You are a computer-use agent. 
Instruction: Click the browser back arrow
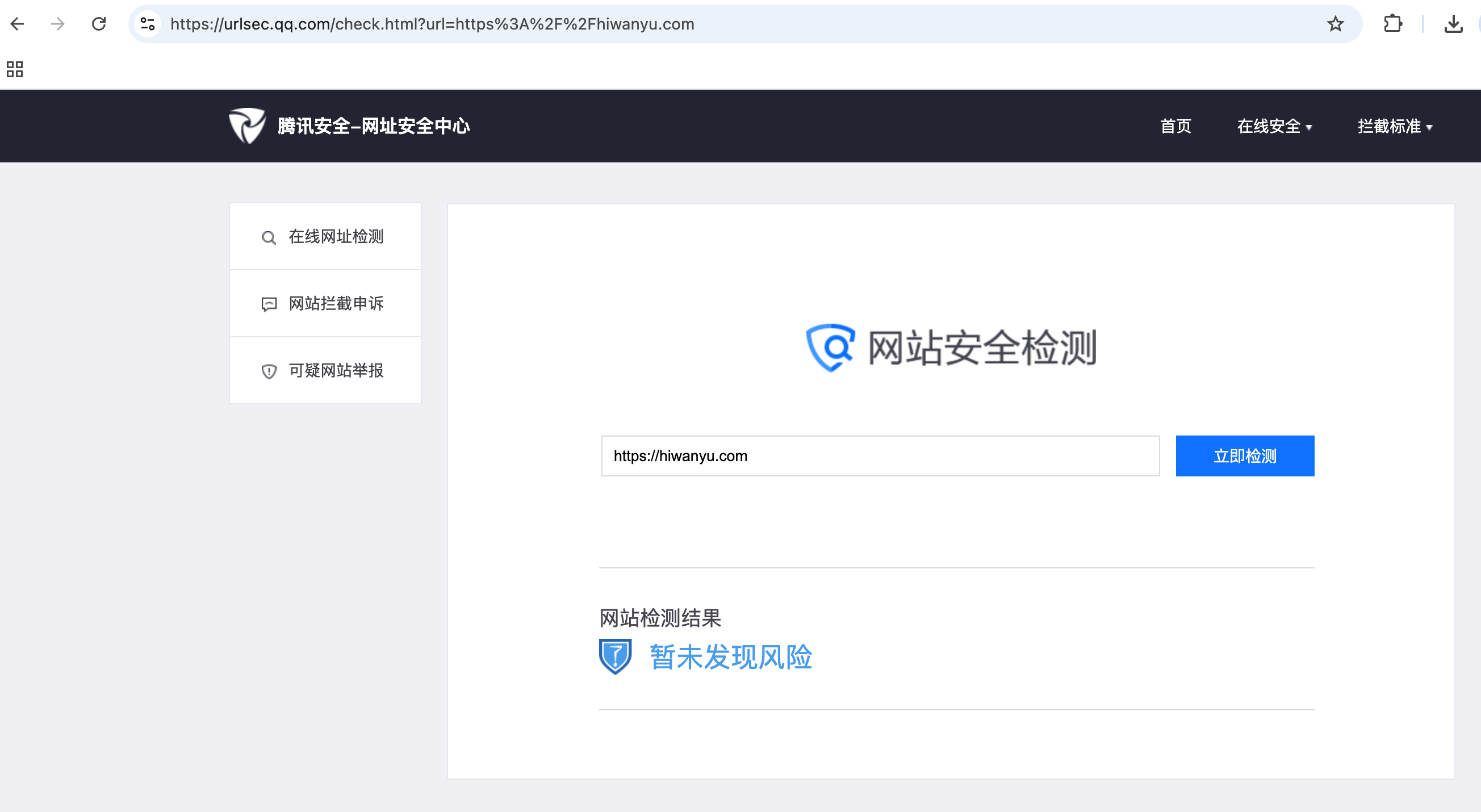[18, 24]
